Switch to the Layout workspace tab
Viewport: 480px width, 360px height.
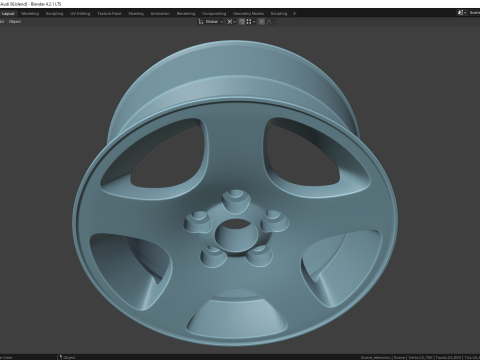[8, 14]
